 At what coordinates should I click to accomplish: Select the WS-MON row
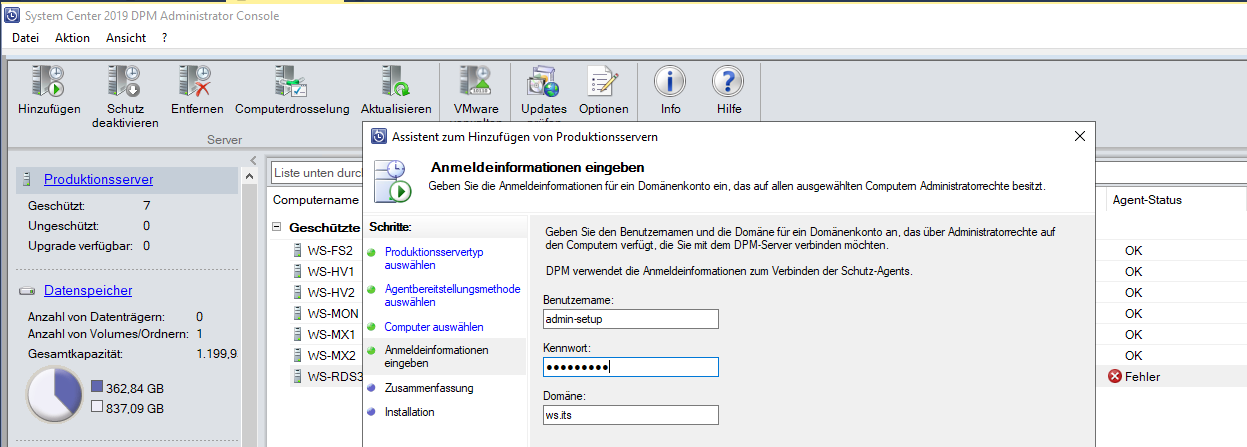[x=758, y=313]
